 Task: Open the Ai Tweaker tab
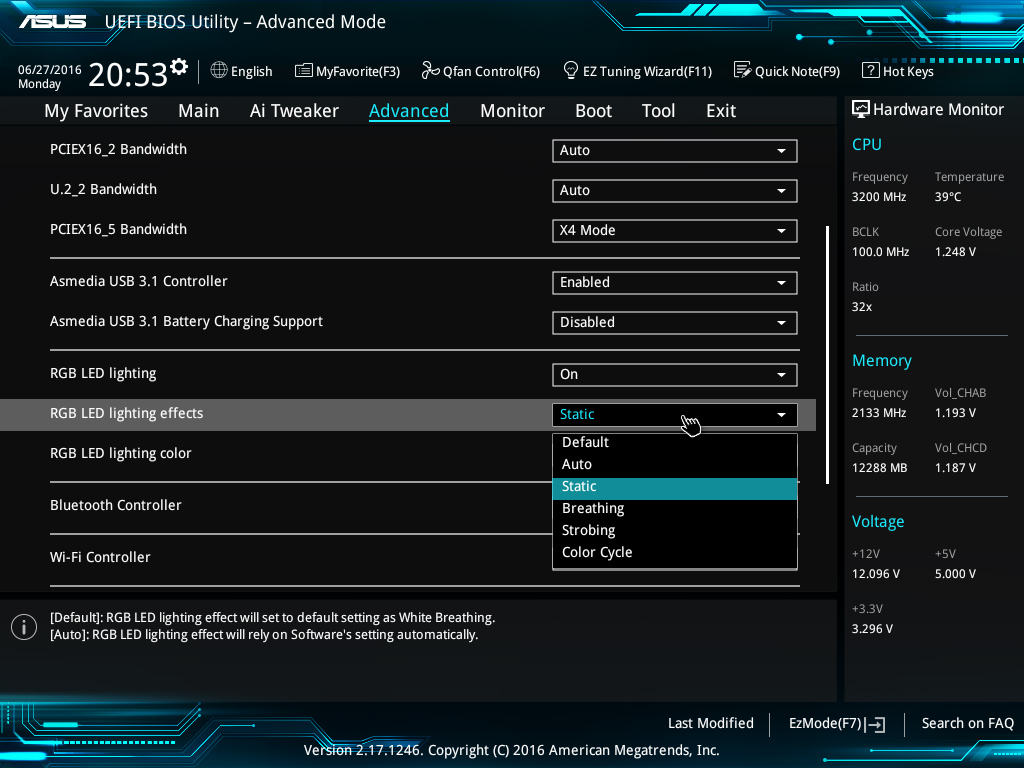coord(294,111)
